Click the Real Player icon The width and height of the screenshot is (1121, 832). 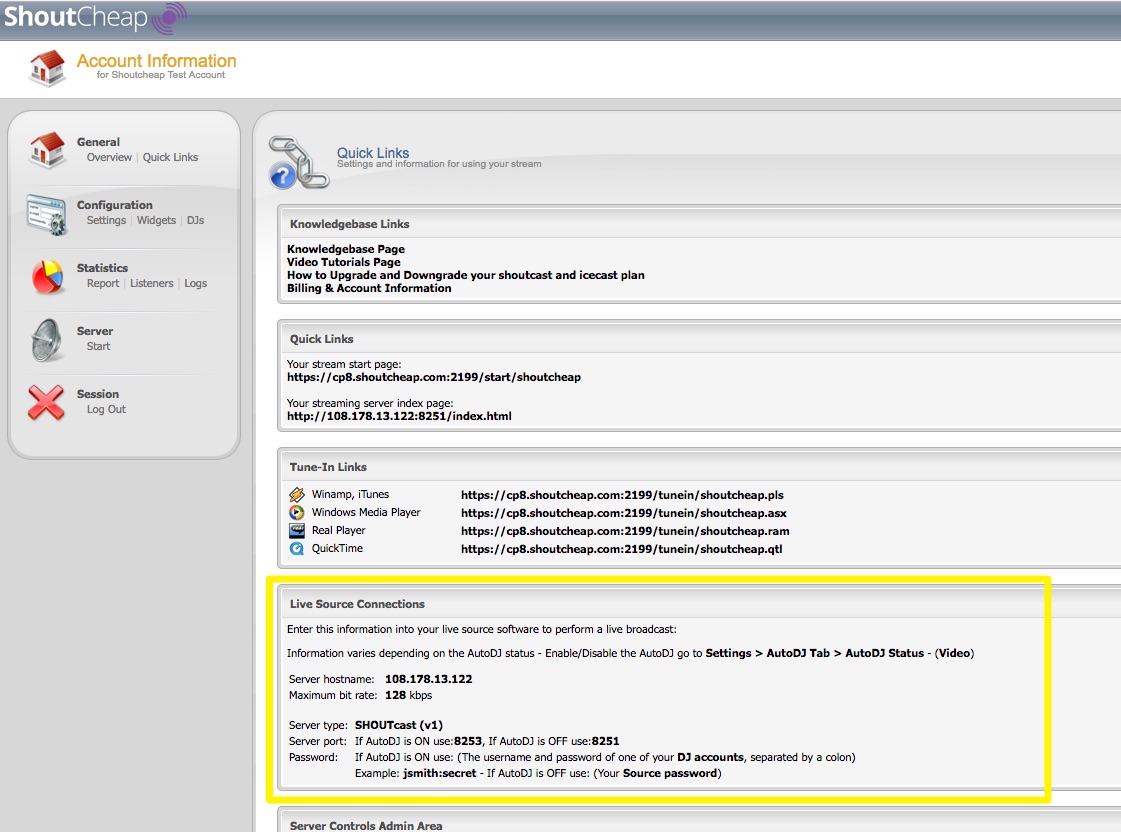coord(297,530)
